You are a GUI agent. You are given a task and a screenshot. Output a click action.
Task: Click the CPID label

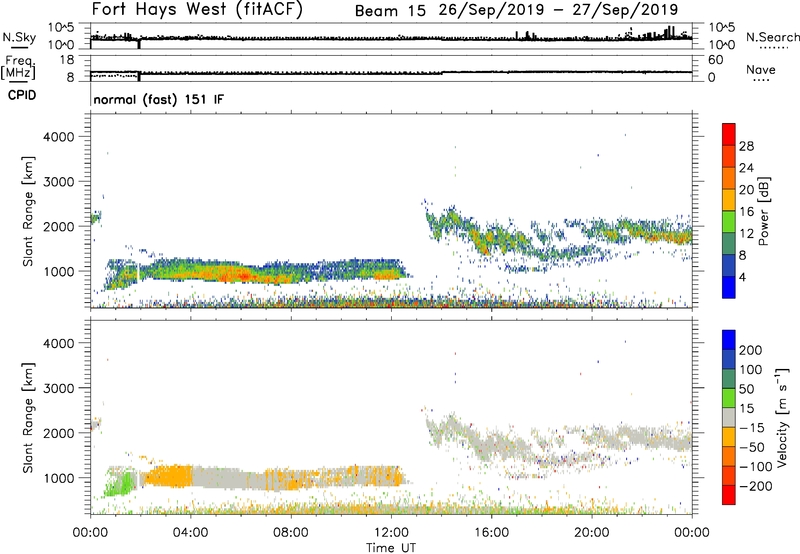pos(22,95)
